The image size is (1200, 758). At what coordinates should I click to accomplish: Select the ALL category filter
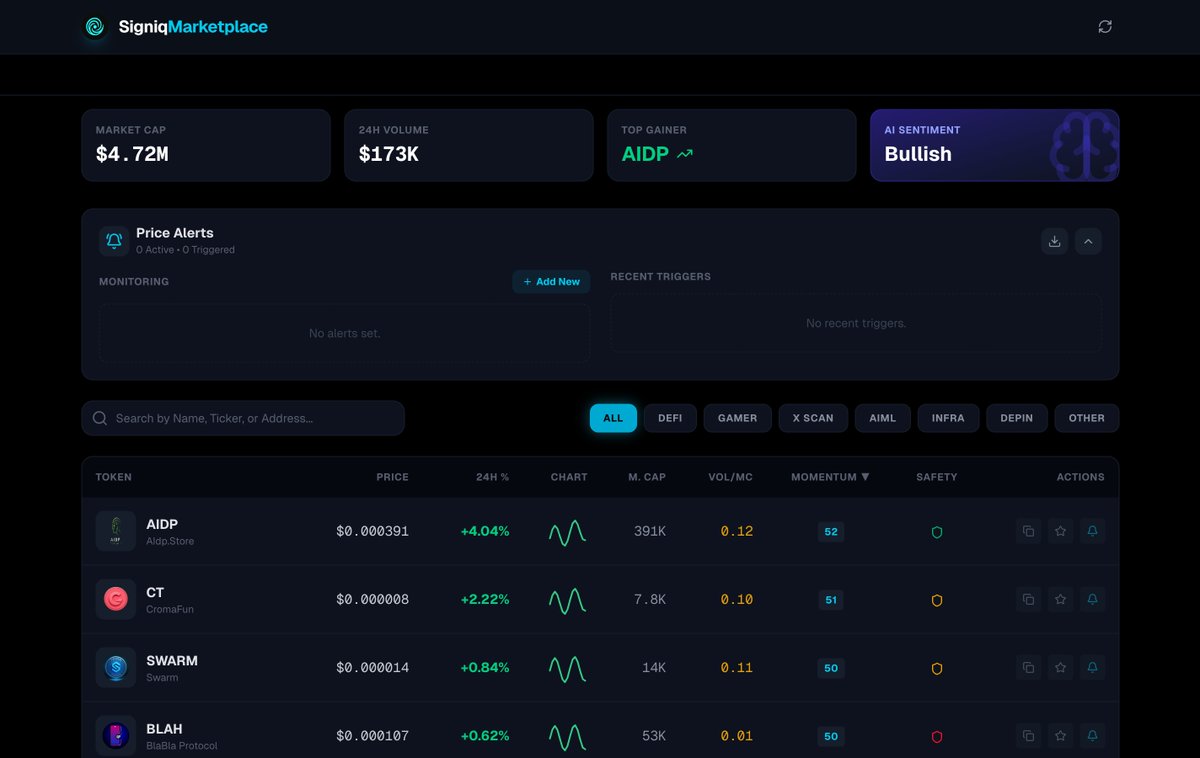[x=613, y=418]
